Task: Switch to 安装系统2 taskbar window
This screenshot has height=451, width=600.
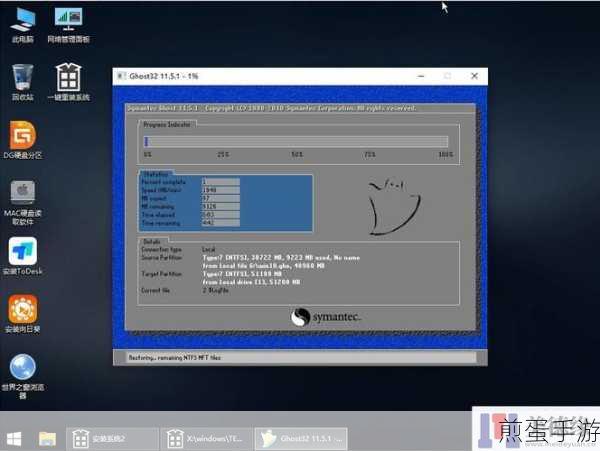Action: pos(112,438)
